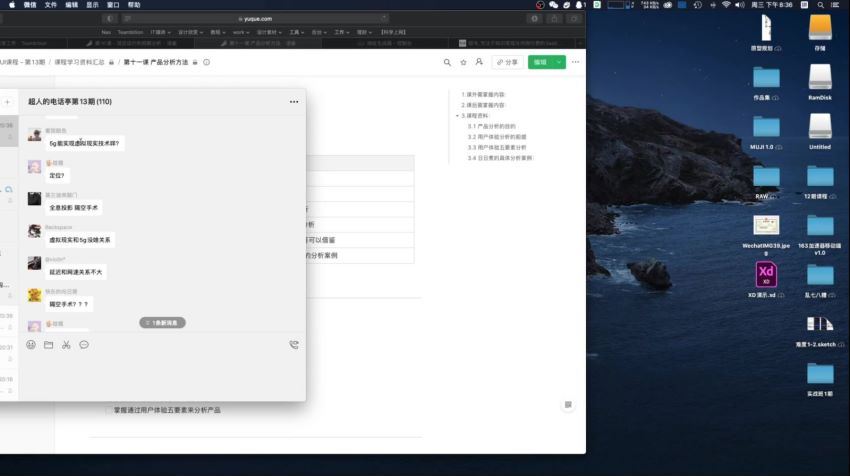Star the Yuque document
Image resolution: width=850 pixels, height=476 pixels.
463,62
